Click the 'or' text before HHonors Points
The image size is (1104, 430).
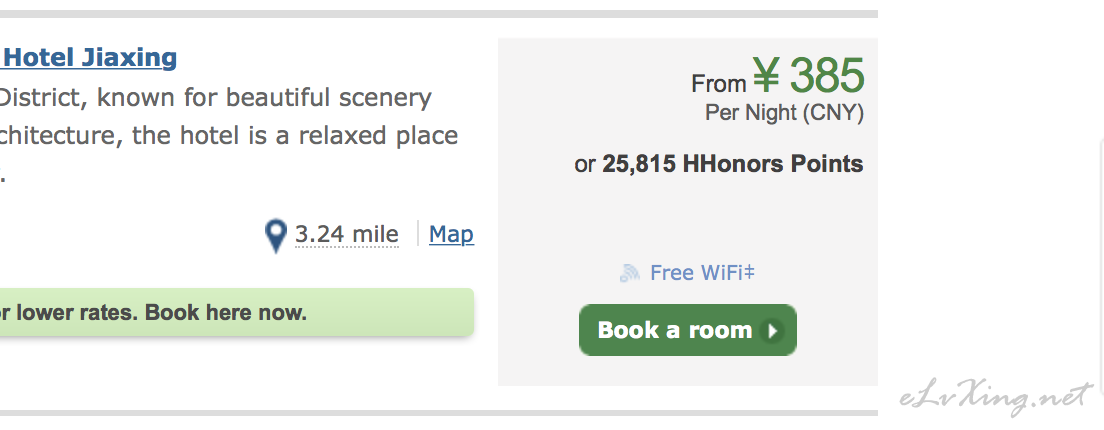click(585, 165)
